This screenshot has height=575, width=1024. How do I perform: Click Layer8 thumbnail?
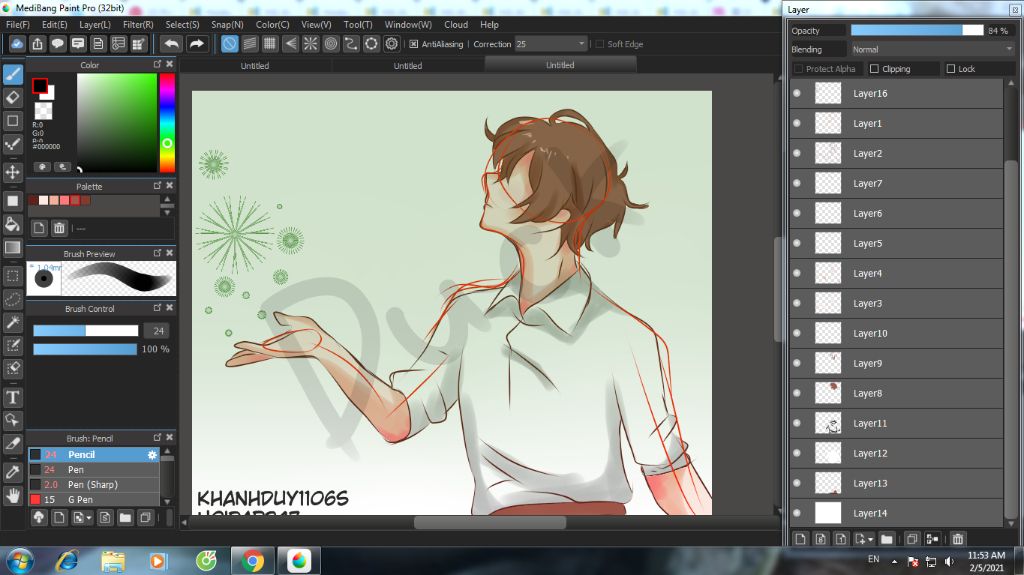coord(828,393)
